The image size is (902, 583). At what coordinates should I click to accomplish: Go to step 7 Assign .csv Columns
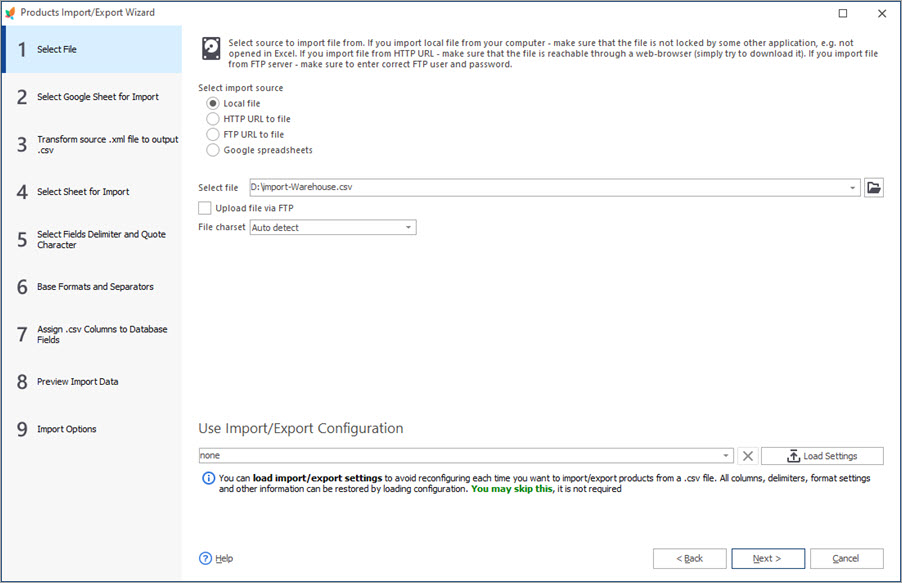click(92, 334)
